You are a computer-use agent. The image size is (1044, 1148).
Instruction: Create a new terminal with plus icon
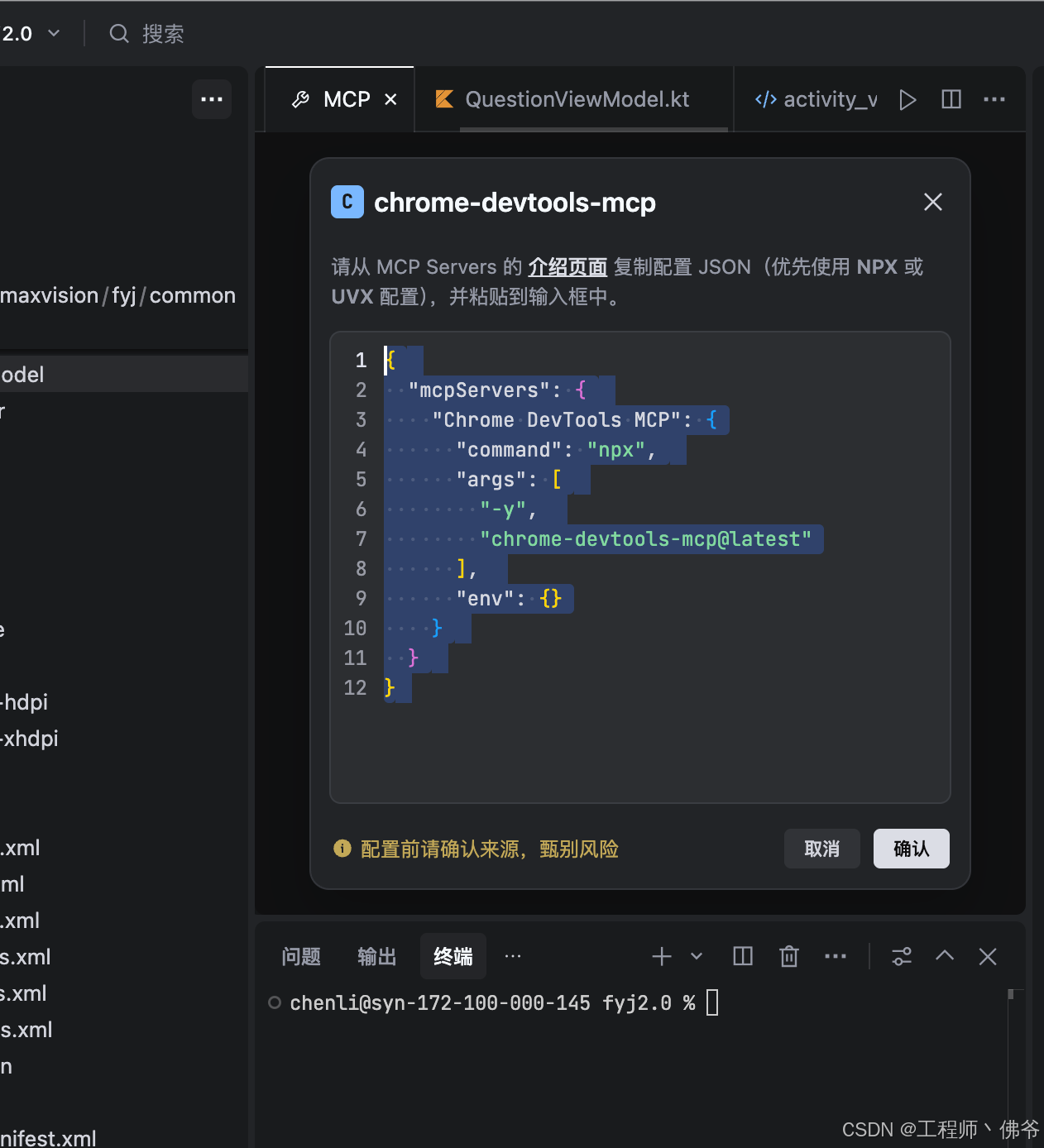[x=662, y=957]
